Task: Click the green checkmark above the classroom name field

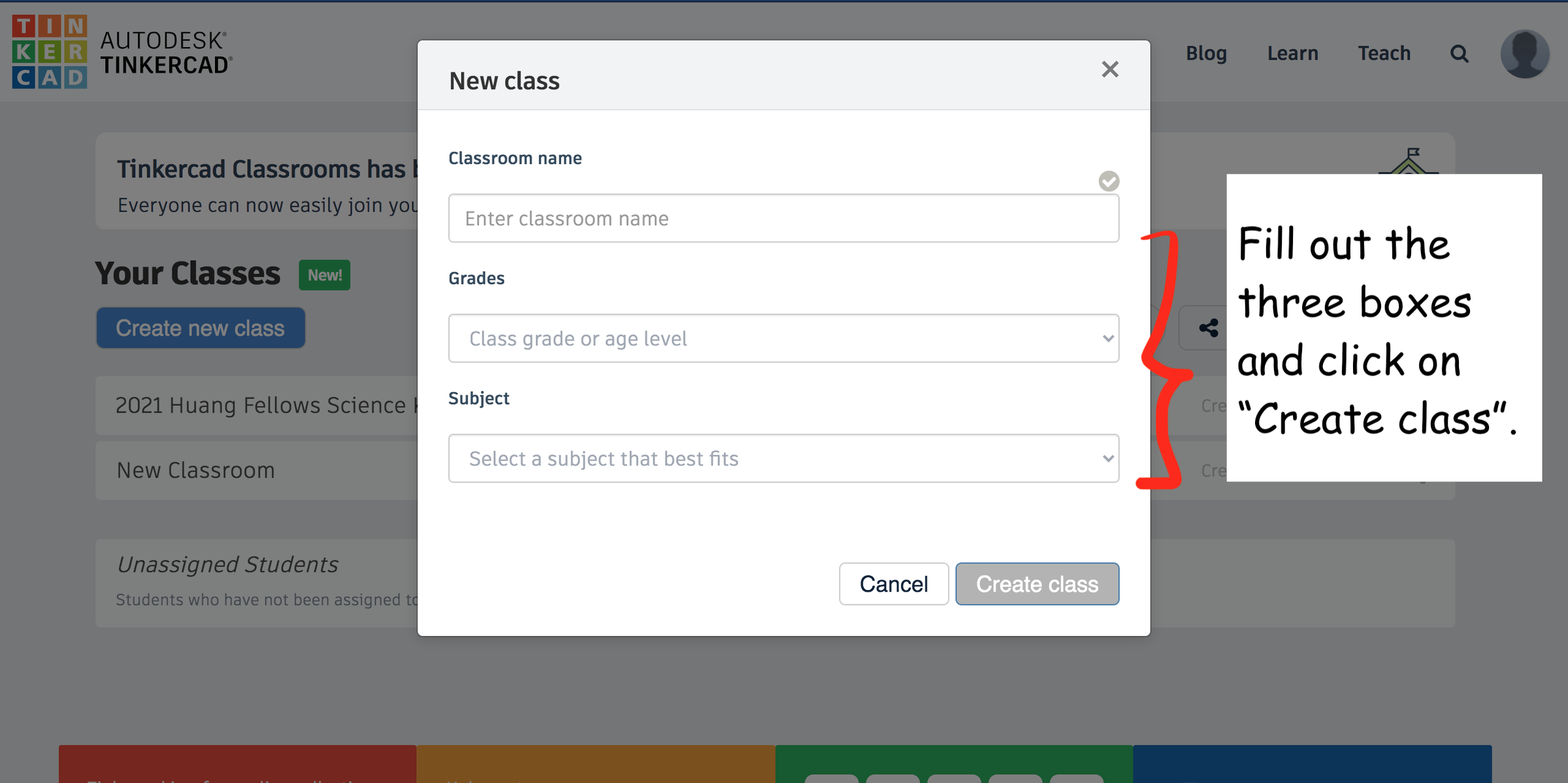Action: pos(1109,181)
